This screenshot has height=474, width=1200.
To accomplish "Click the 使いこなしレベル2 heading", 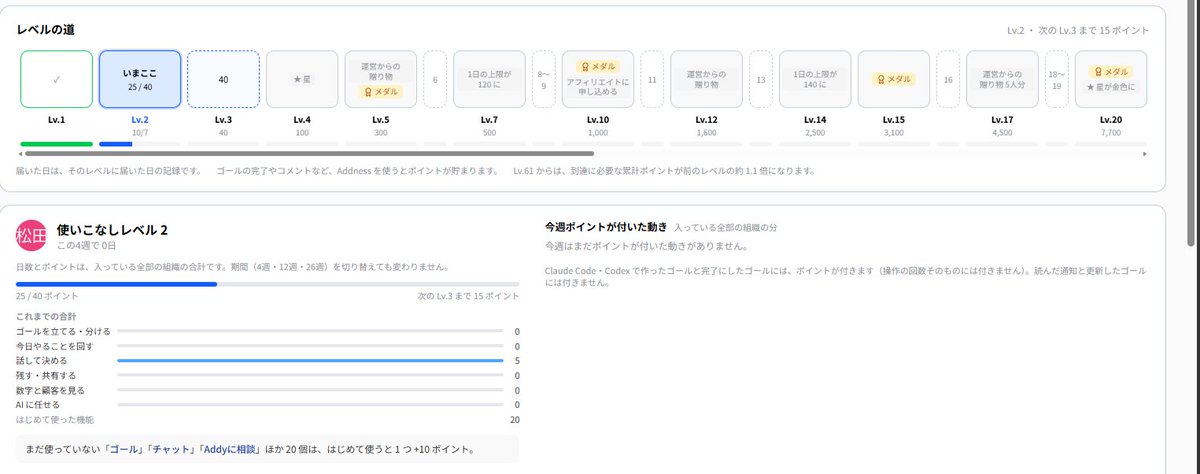I will coord(112,230).
